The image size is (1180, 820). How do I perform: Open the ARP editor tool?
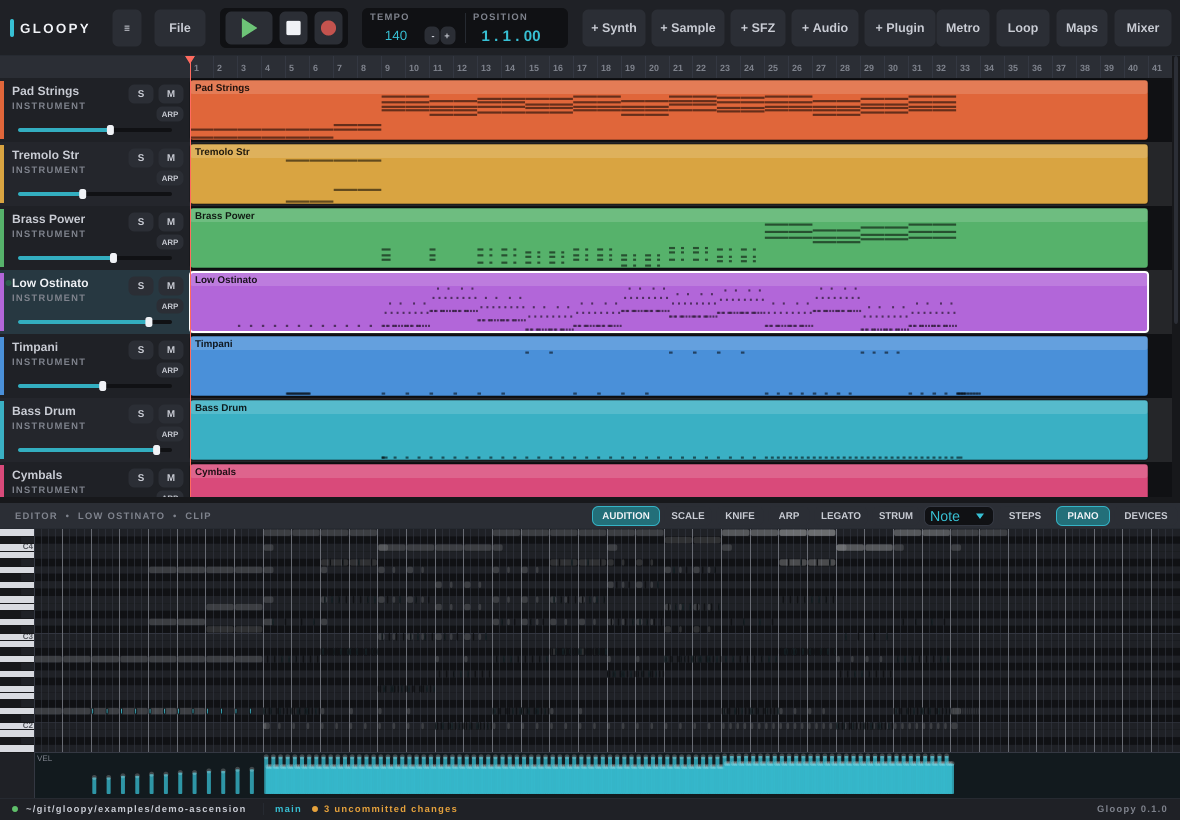pyautogui.click(x=789, y=515)
